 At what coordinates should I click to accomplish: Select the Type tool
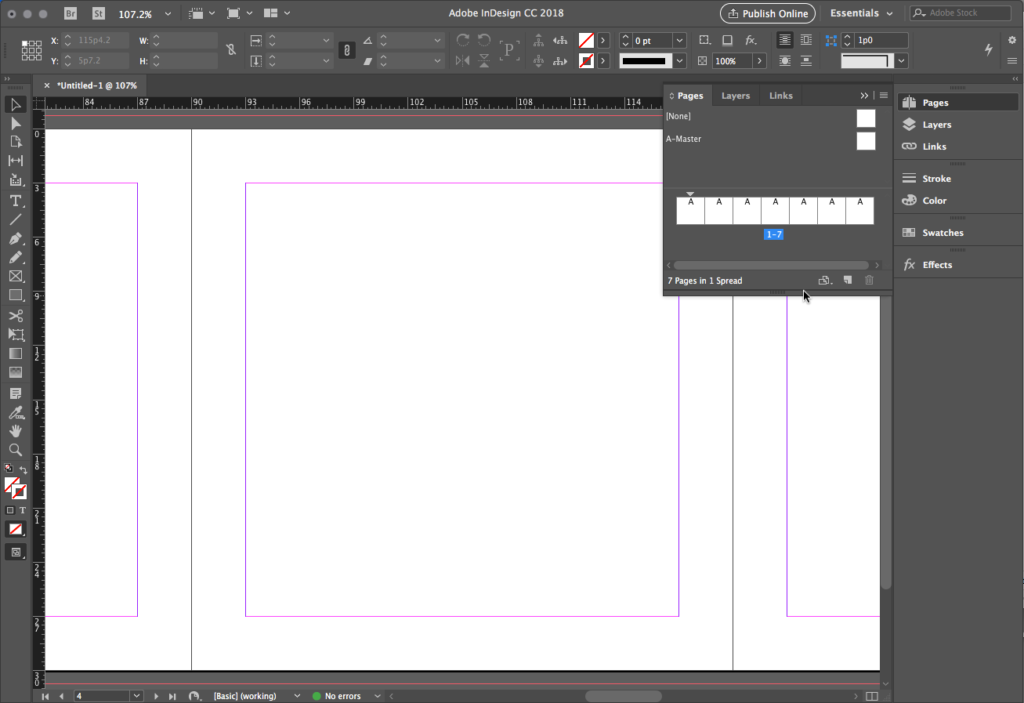pos(16,200)
